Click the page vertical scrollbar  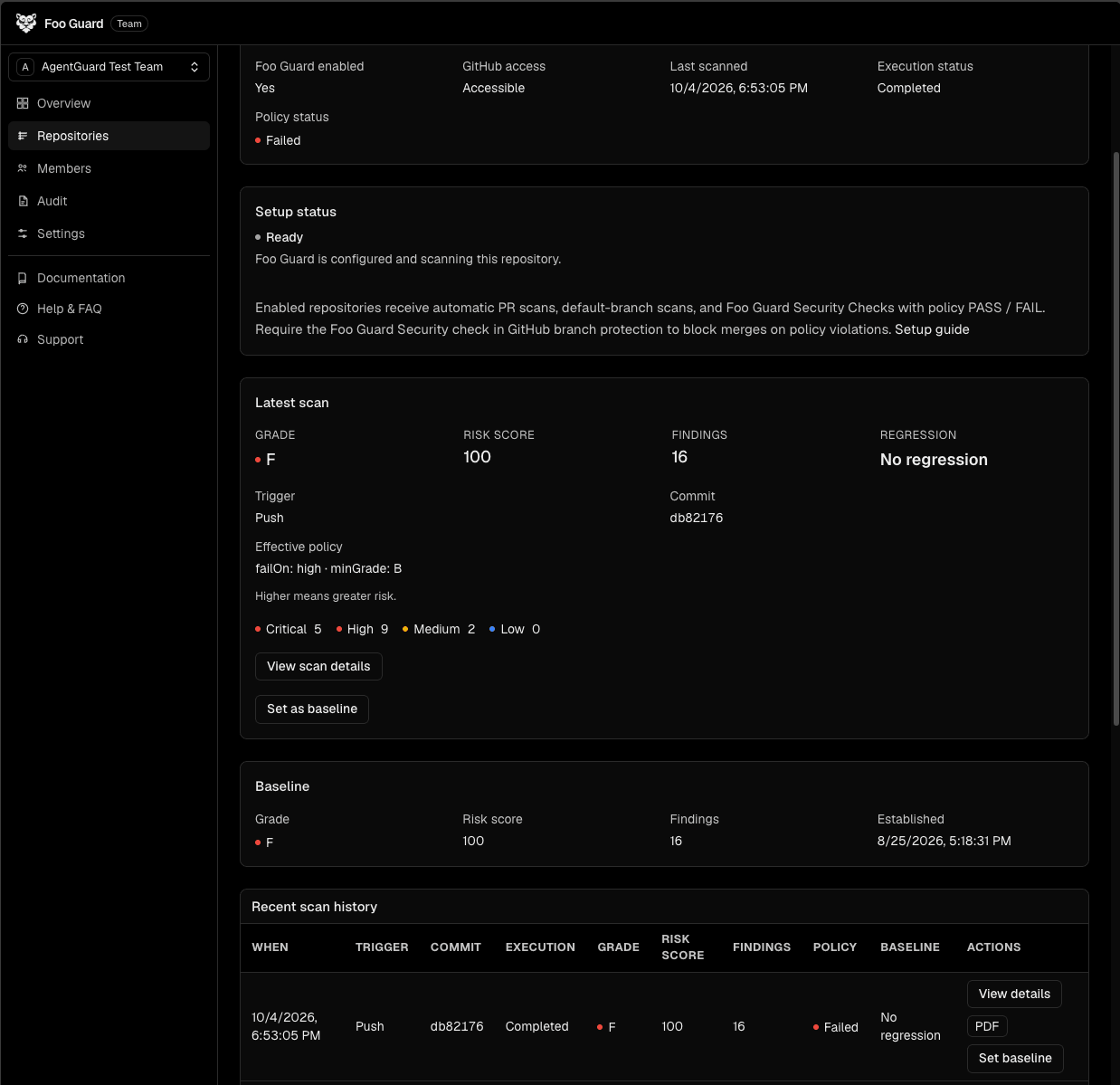pos(1115,439)
